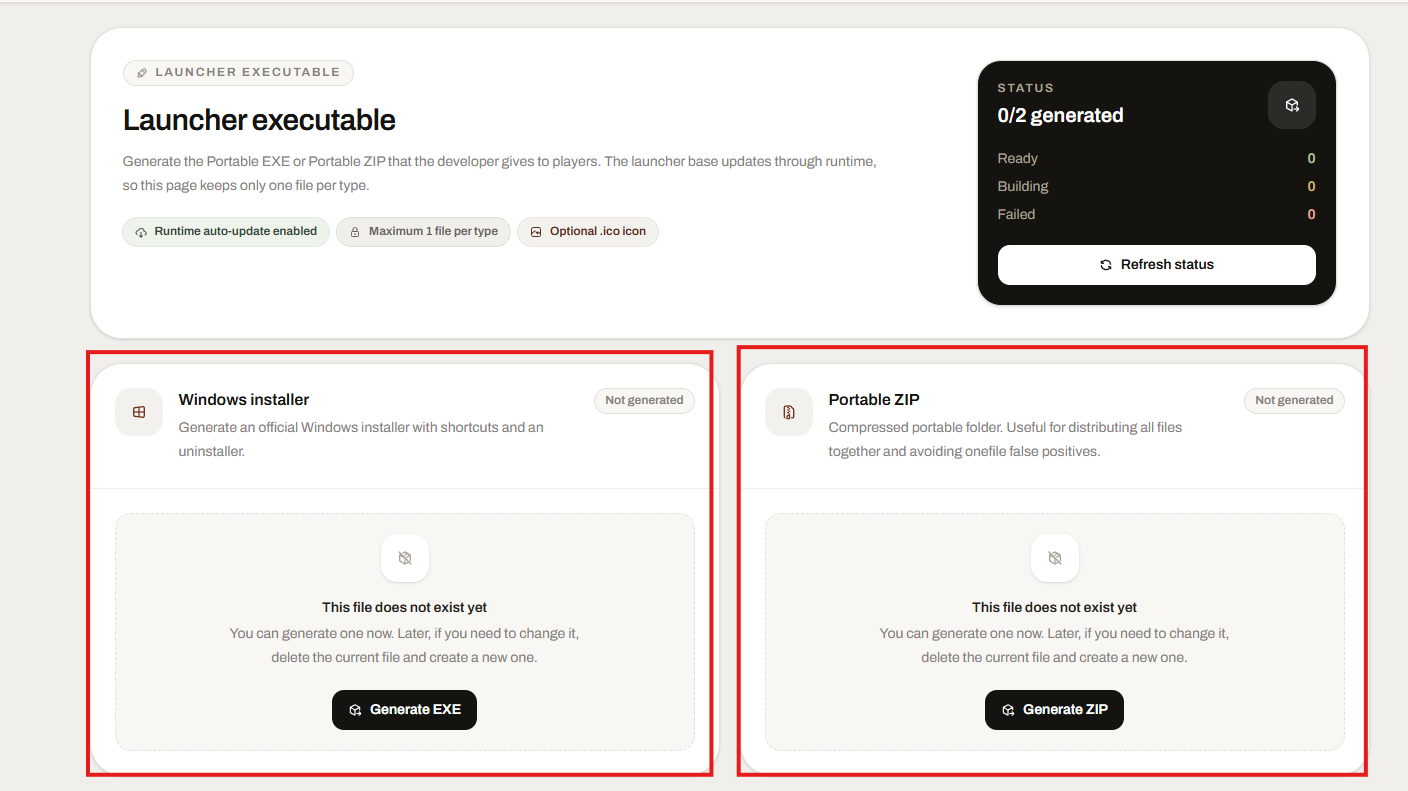The height and width of the screenshot is (791, 1408).
Task: Click the package icon in Status card
Action: pyautogui.click(x=1292, y=105)
